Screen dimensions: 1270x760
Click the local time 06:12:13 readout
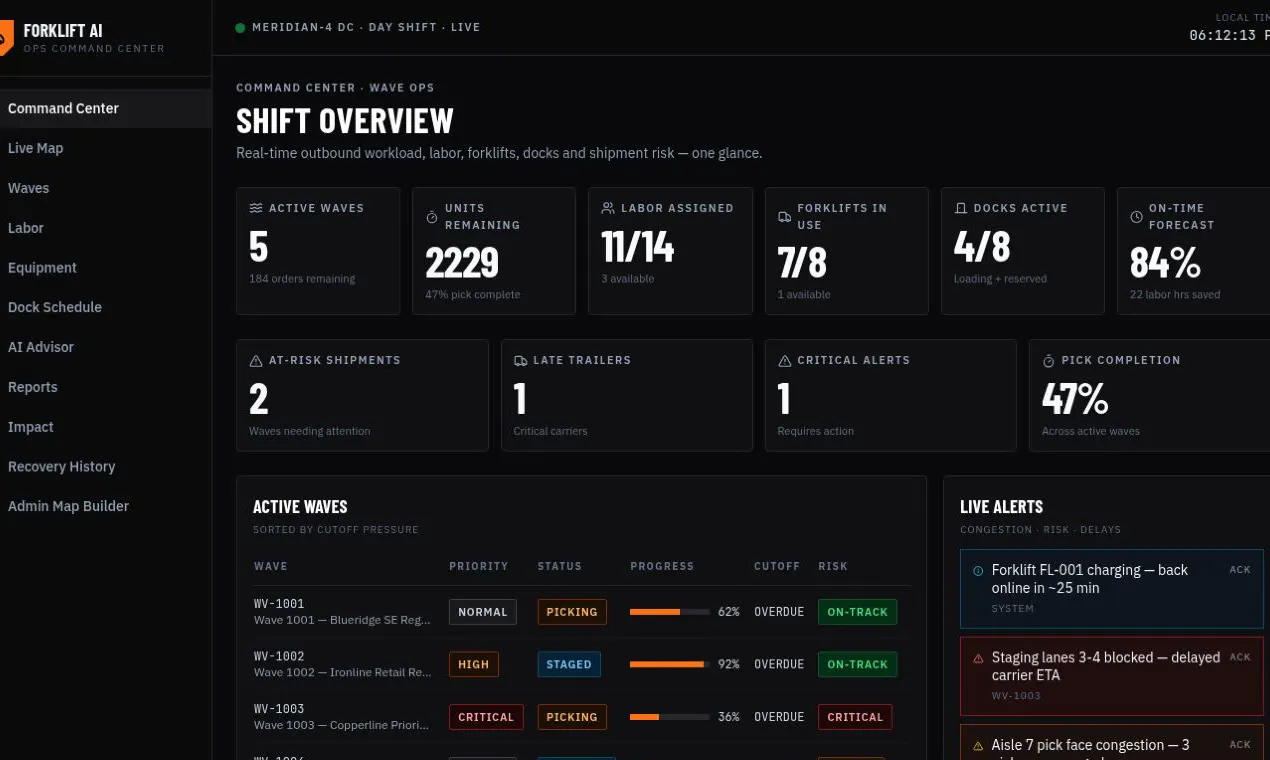coord(1229,35)
